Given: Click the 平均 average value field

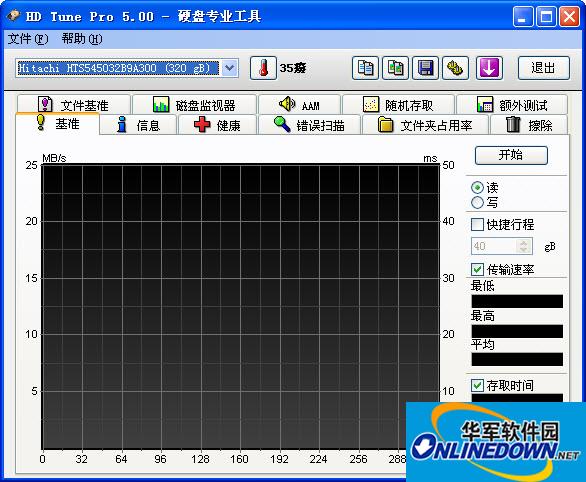Looking at the screenshot, I should click(x=517, y=359).
